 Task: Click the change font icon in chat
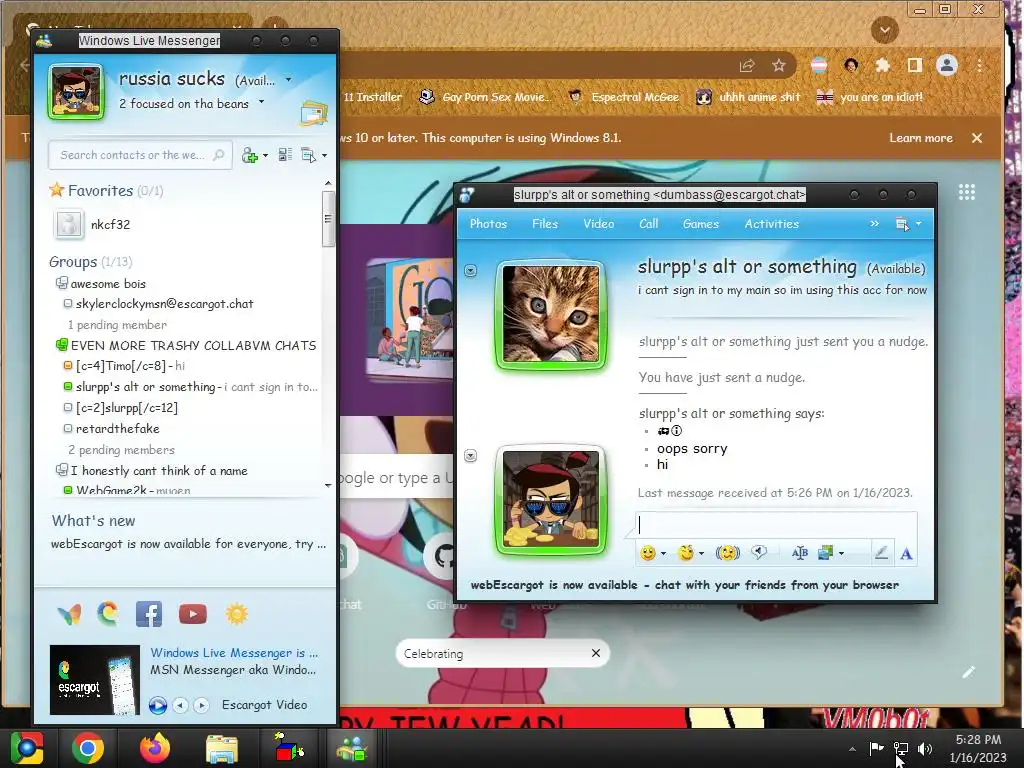[x=799, y=553]
